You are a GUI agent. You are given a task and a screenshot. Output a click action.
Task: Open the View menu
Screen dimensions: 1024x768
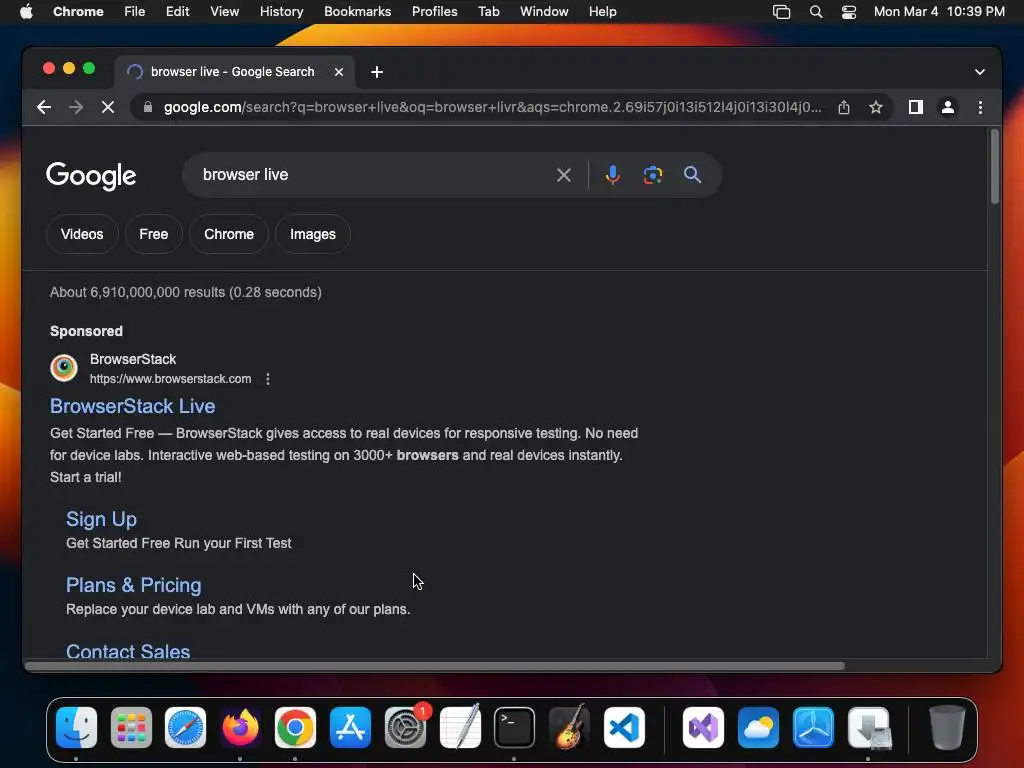[225, 12]
